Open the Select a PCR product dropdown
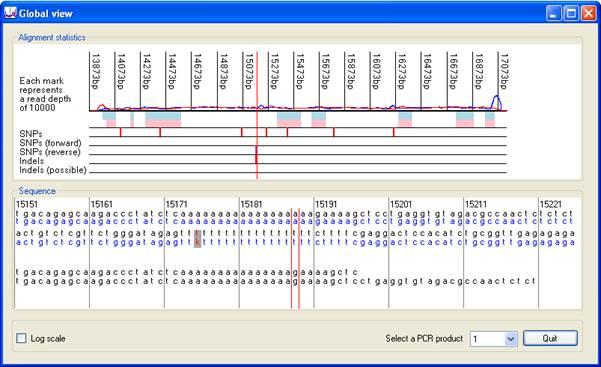 (x=511, y=339)
